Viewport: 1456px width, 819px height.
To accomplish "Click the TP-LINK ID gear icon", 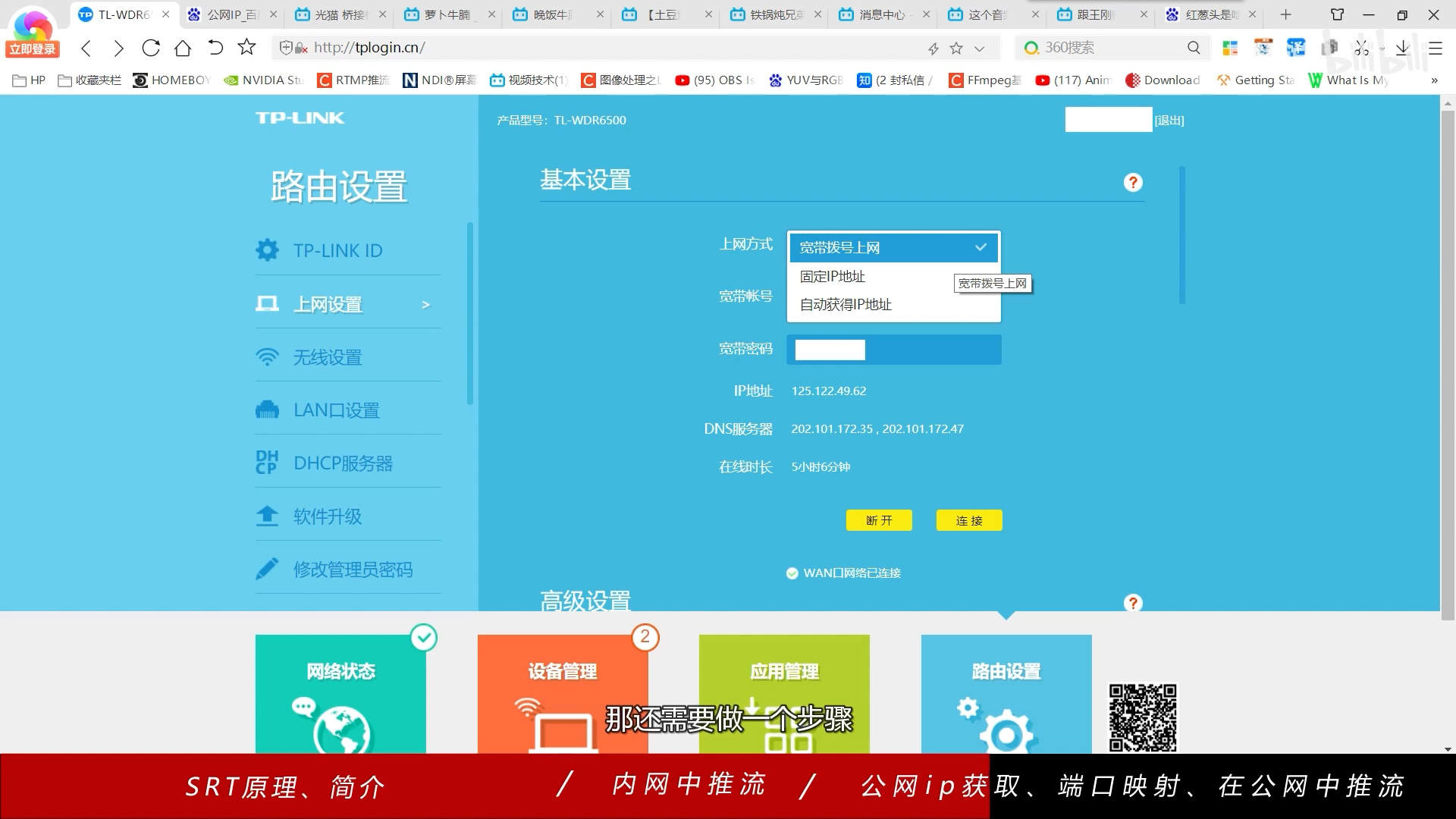I will tap(267, 249).
